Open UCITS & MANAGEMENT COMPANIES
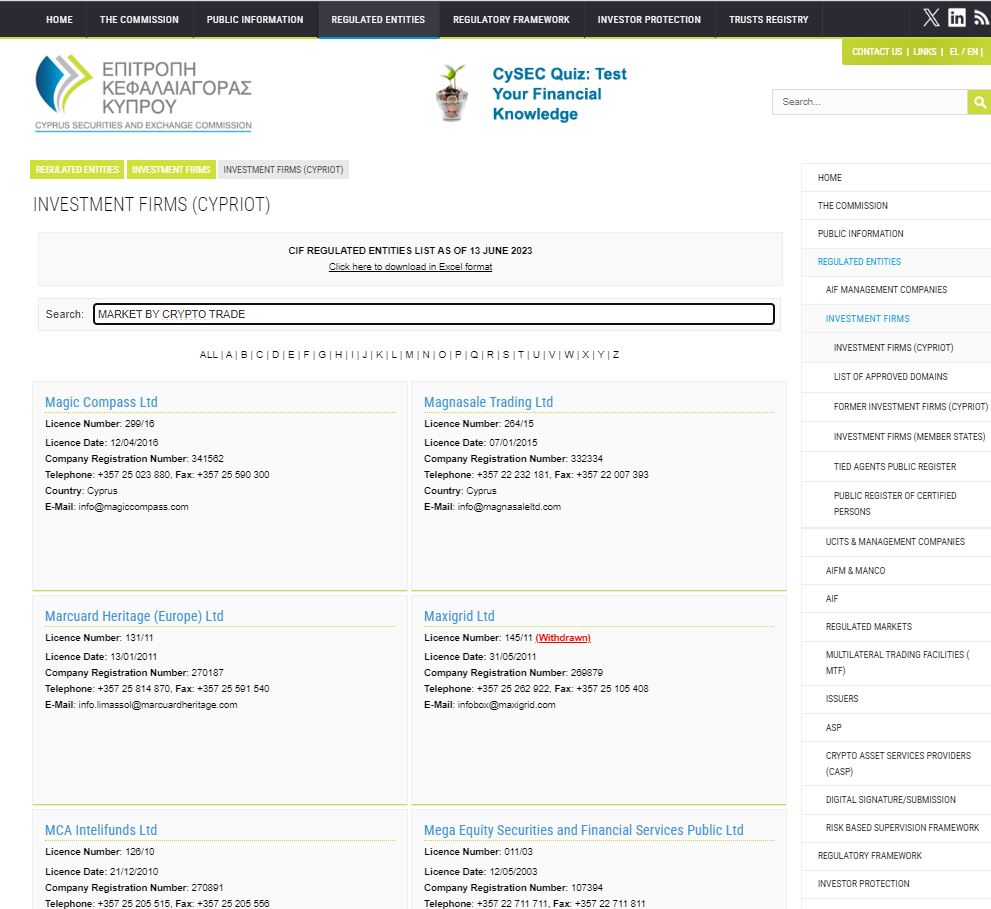 pyautogui.click(x=896, y=542)
